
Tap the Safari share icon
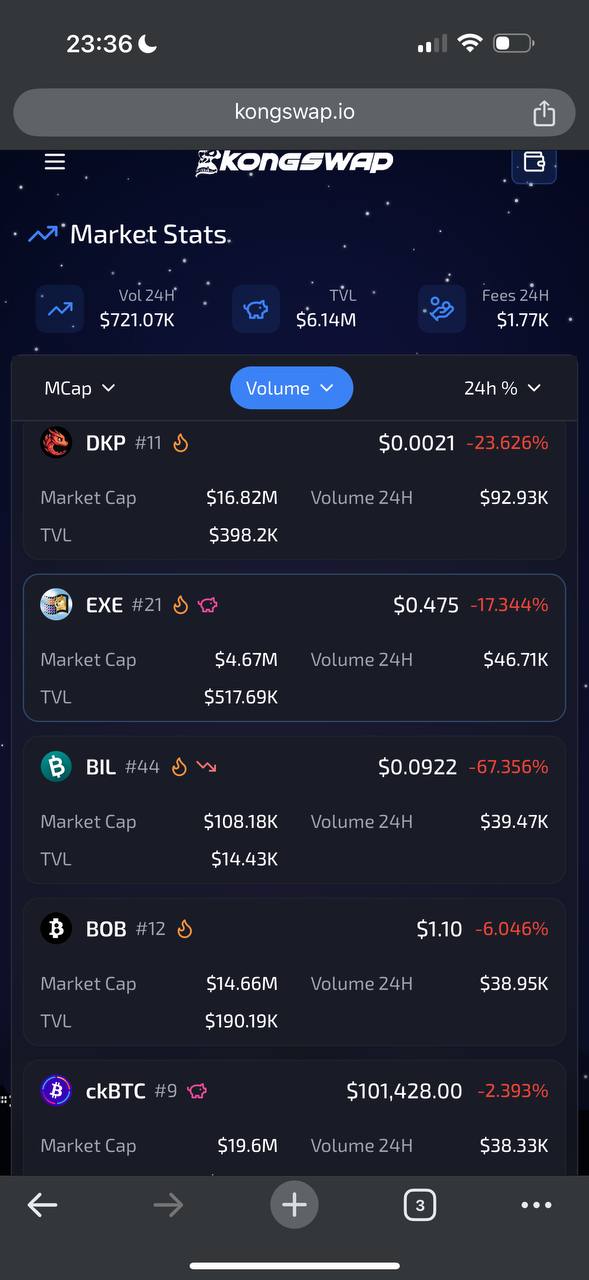click(544, 112)
